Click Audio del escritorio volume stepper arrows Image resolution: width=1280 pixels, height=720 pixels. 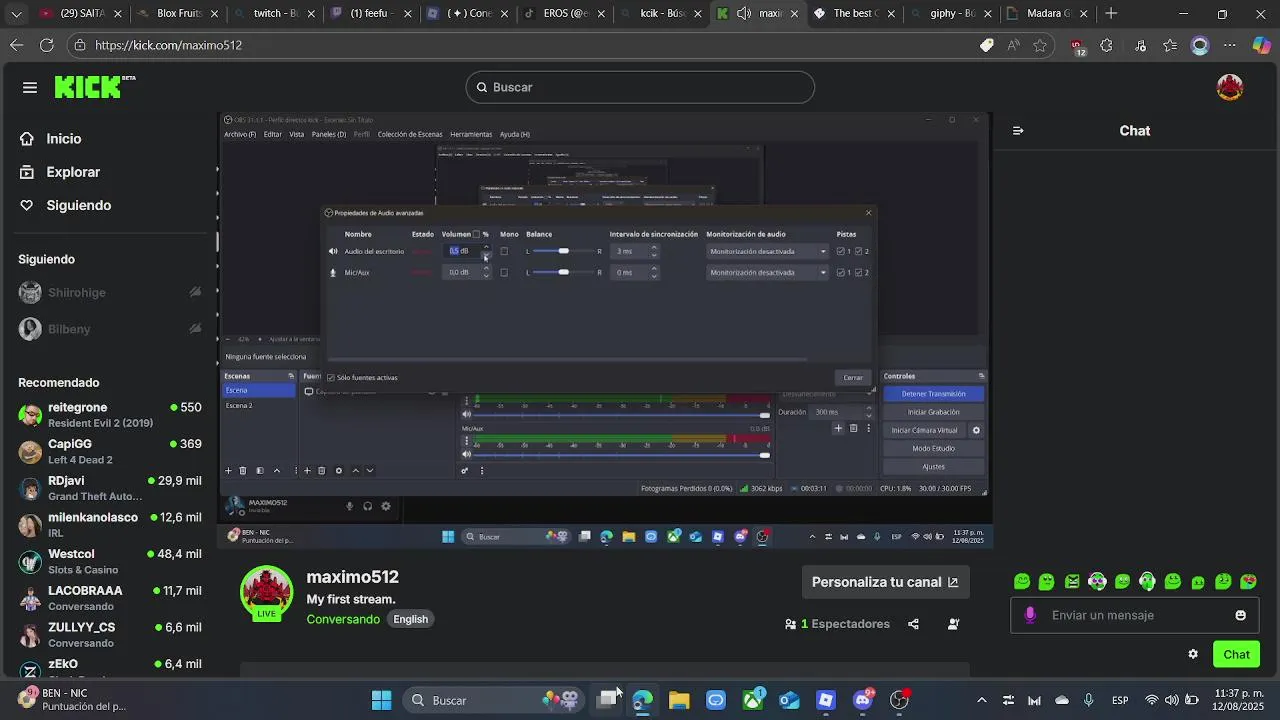tap(486, 251)
